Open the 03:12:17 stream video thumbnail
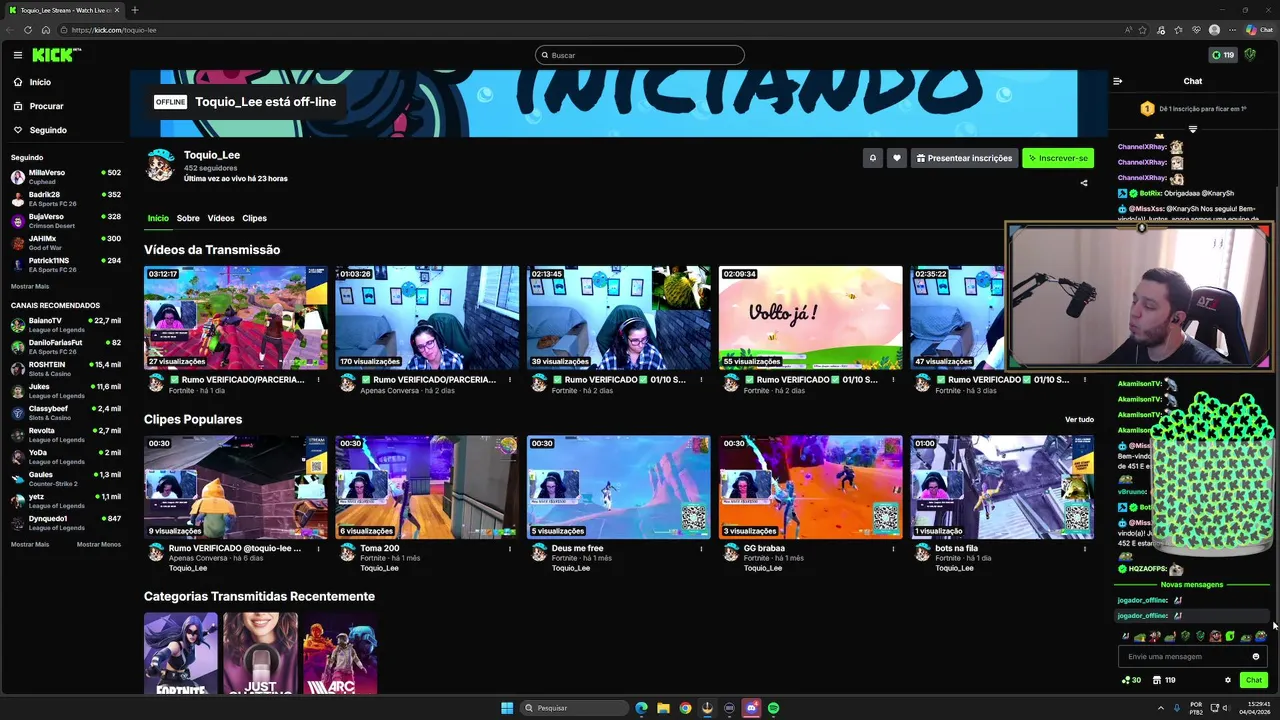This screenshot has height=720, width=1280. (236, 317)
